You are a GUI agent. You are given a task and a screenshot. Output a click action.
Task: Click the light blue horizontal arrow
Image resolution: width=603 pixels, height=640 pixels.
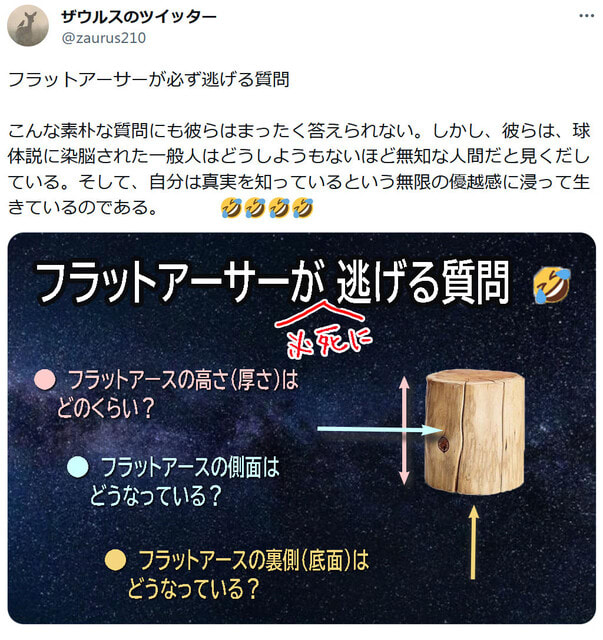click(379, 429)
